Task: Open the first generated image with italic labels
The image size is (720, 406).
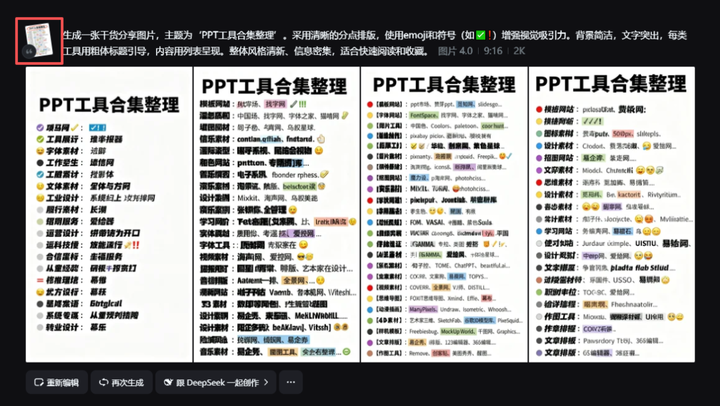Action: (x=109, y=214)
